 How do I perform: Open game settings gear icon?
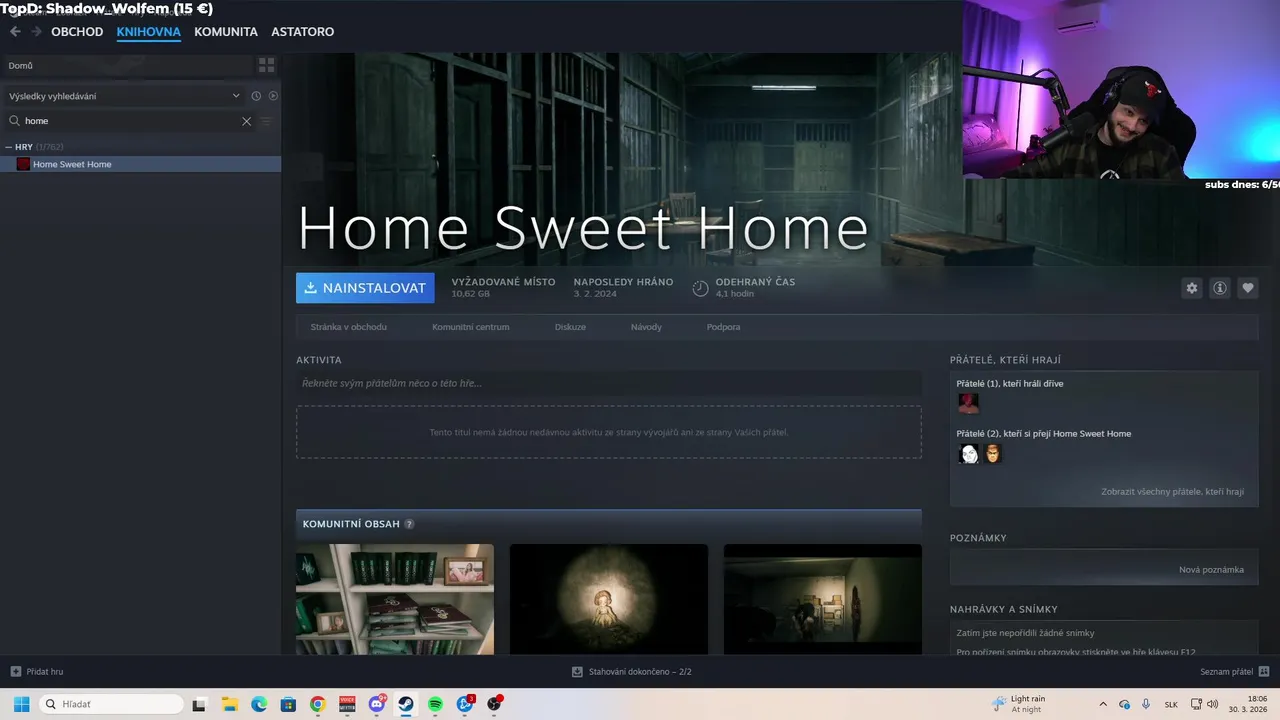coord(1192,288)
